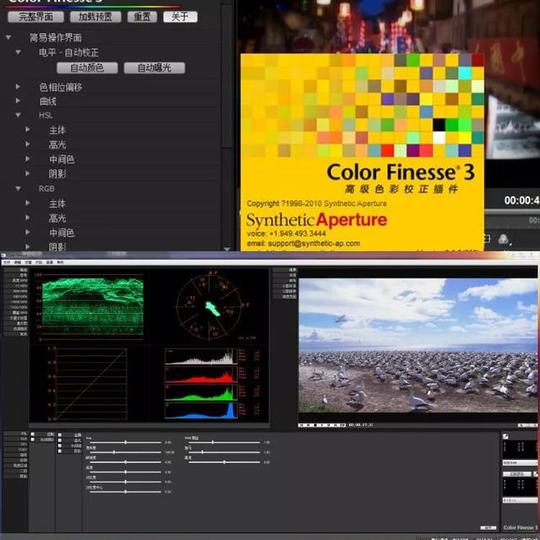Click the green channel histogram
This screenshot has height=540, width=540.
click(201, 393)
